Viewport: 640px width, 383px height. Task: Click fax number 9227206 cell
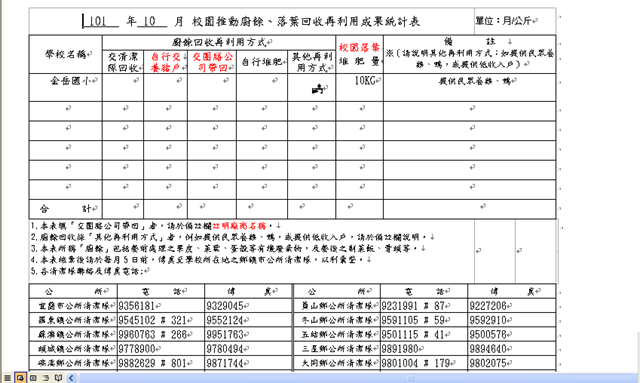512,306
